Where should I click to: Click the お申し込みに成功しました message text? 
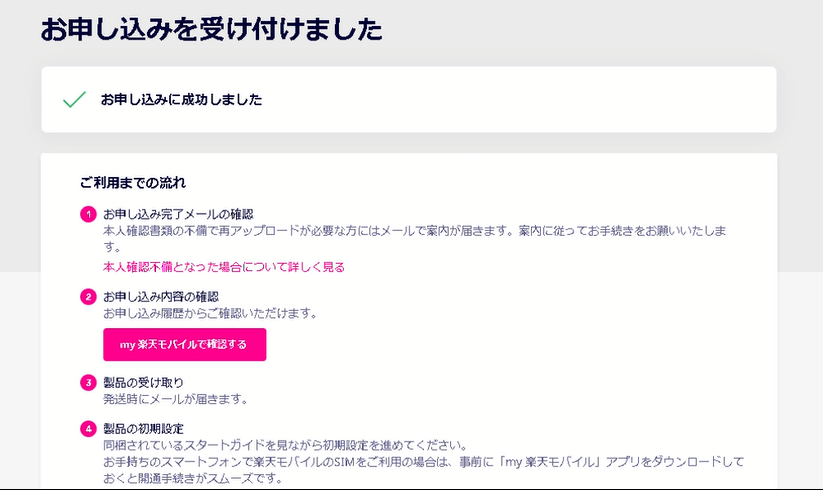(x=181, y=100)
